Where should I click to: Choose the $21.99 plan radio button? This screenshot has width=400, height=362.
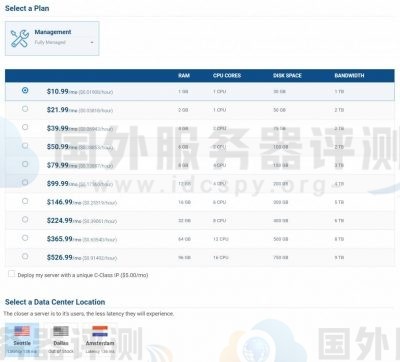[25, 109]
